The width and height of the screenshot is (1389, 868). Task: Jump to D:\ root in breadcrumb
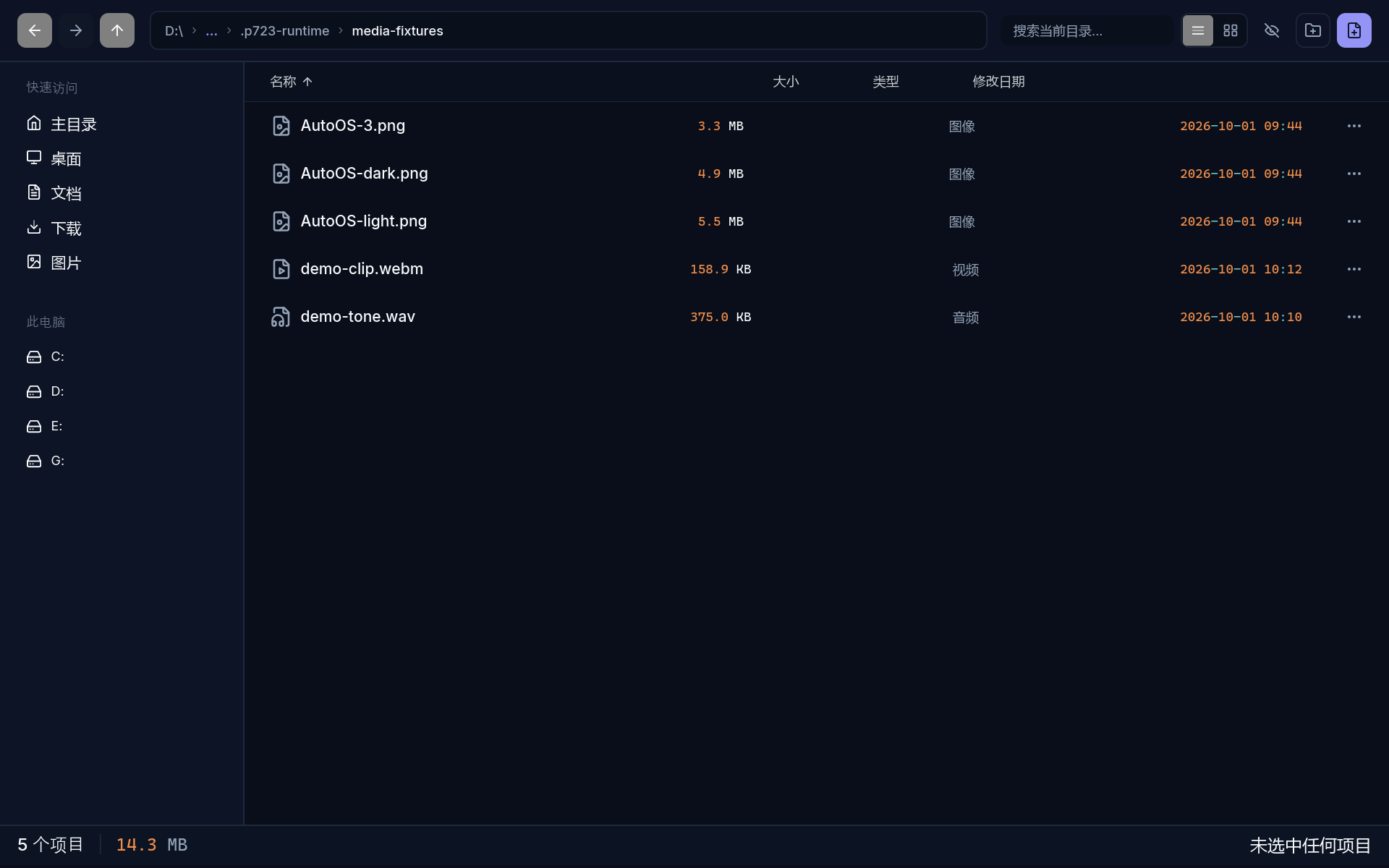point(174,31)
